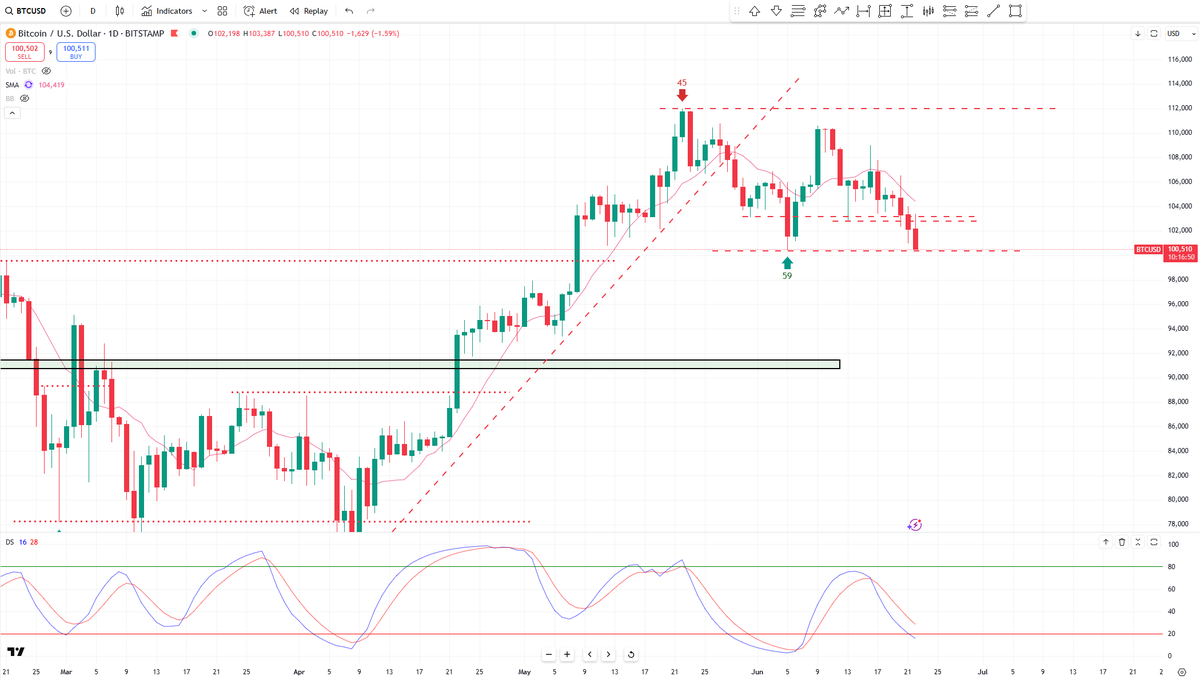Collapse the chart legend with the chevron
This screenshot has width=1200, height=680.
[x=11, y=112]
